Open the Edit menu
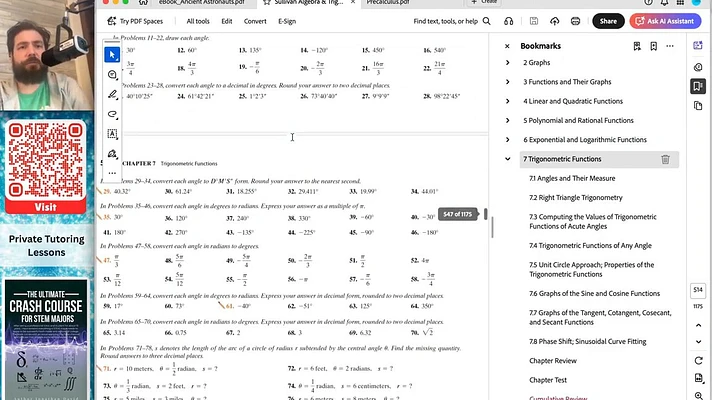This screenshot has width=712, height=400. [227, 21]
